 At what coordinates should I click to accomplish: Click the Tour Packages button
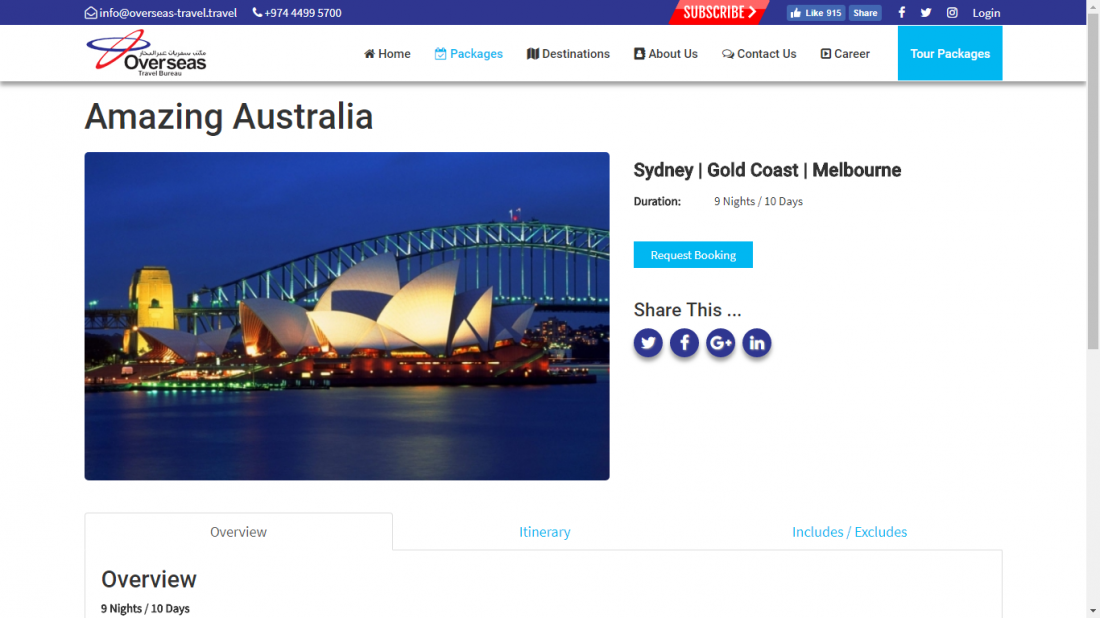tap(950, 53)
